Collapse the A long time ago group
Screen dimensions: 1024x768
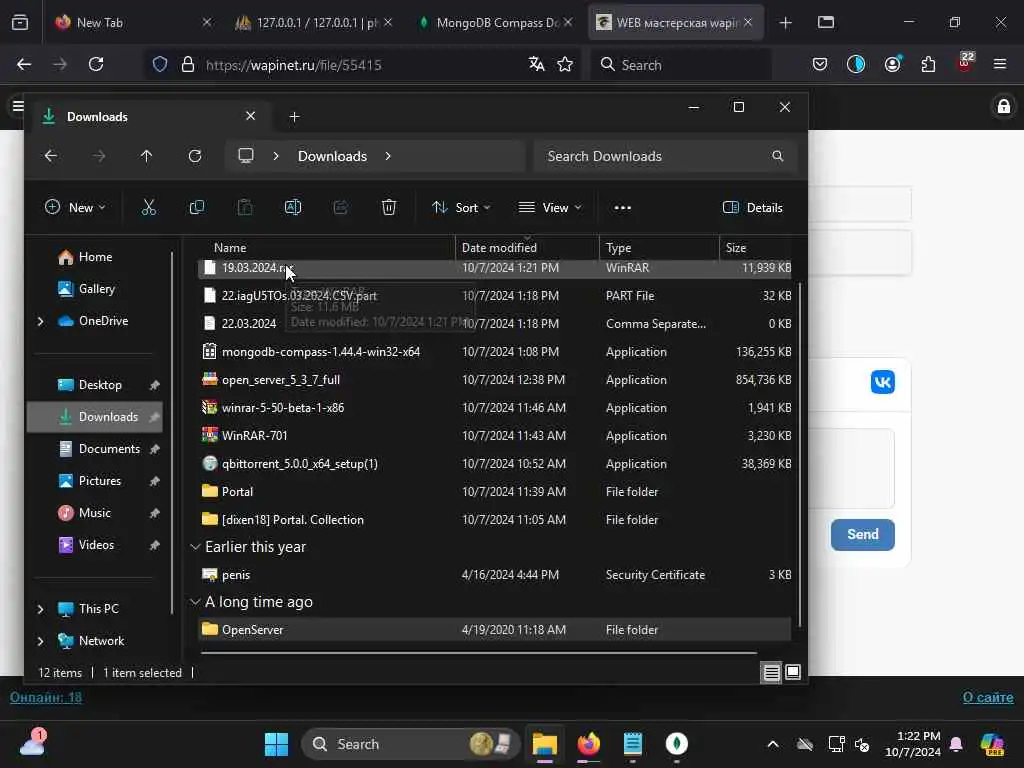tap(195, 602)
